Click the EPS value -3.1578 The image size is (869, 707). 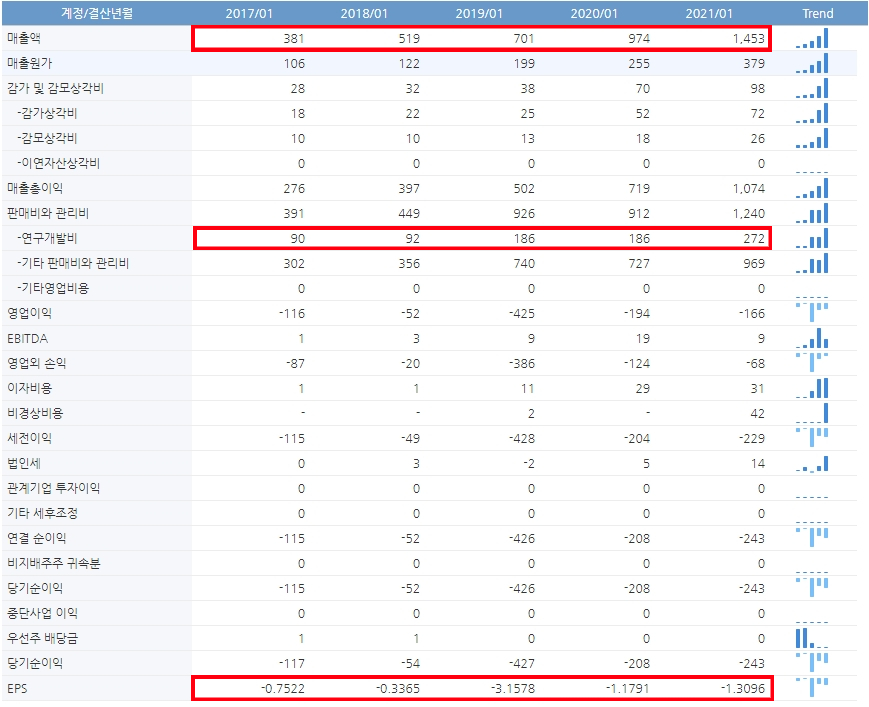(513, 688)
